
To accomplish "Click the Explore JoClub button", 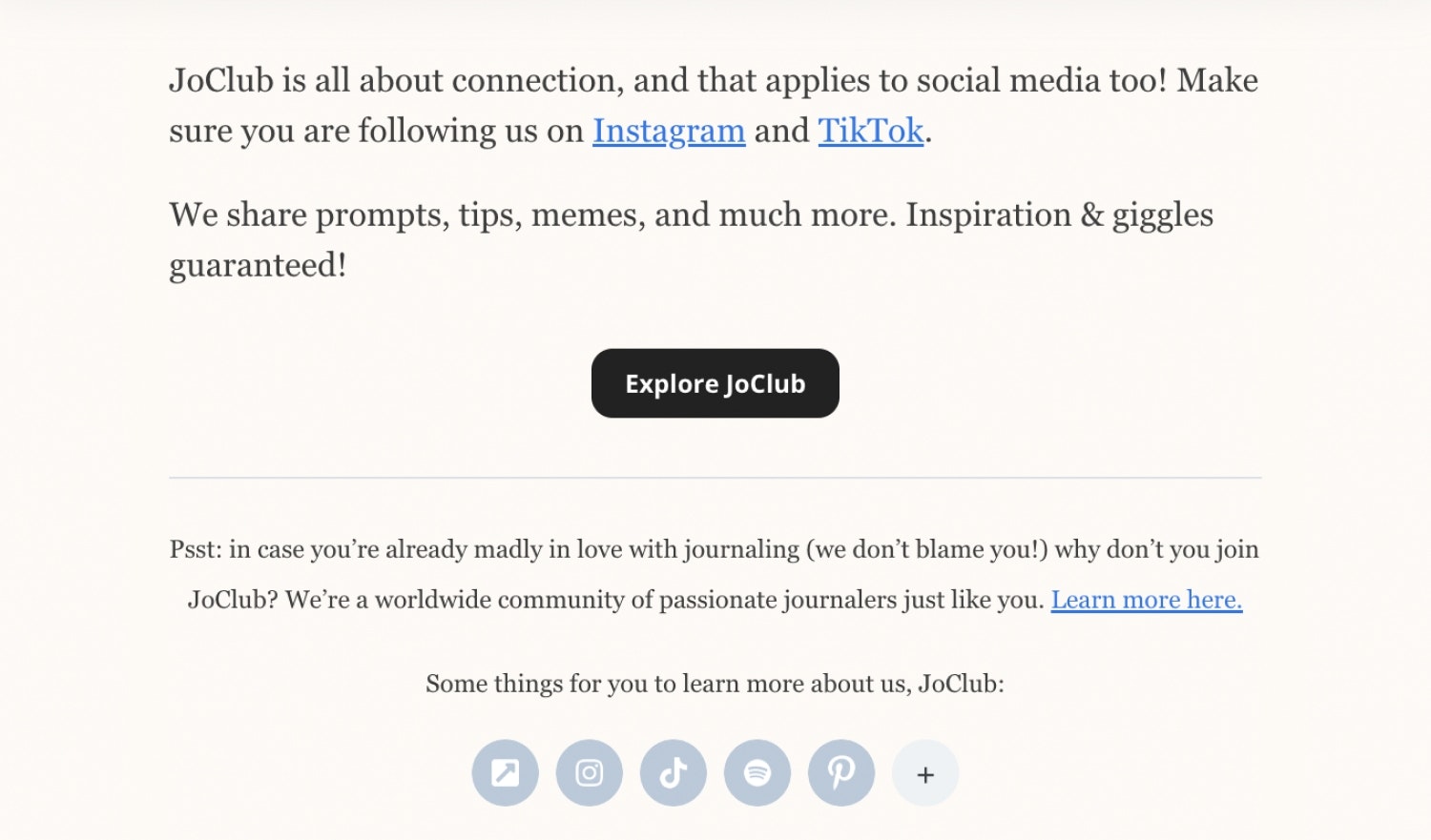I will [x=715, y=383].
